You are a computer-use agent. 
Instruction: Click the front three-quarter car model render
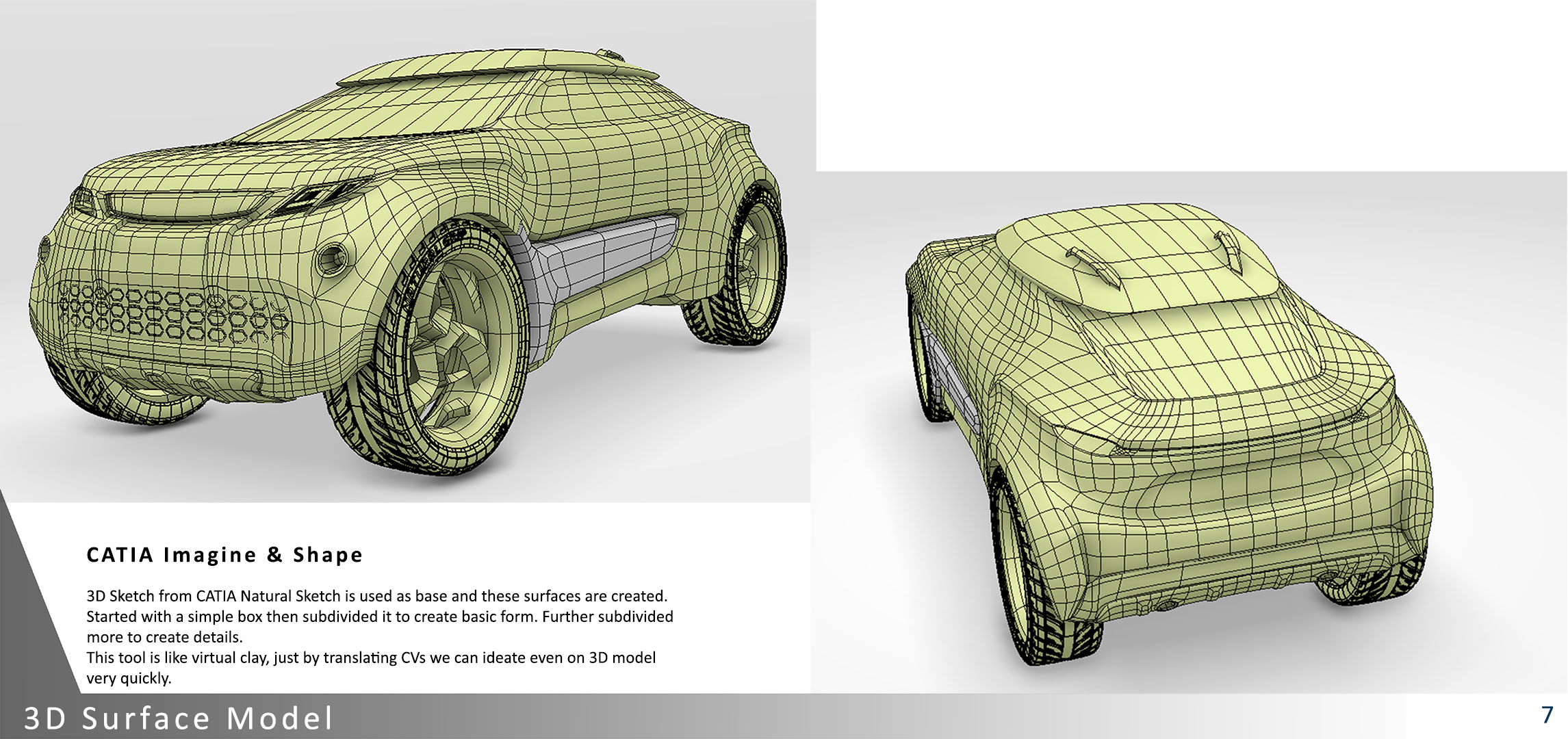(x=409, y=261)
